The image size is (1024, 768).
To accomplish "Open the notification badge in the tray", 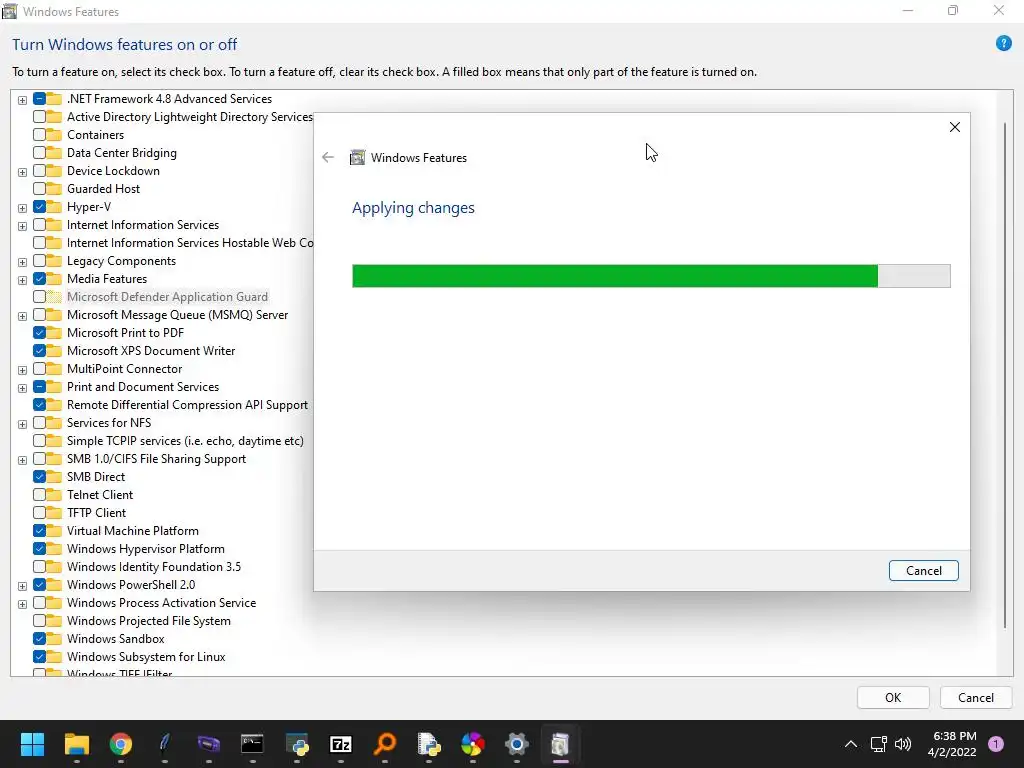I will (996, 744).
